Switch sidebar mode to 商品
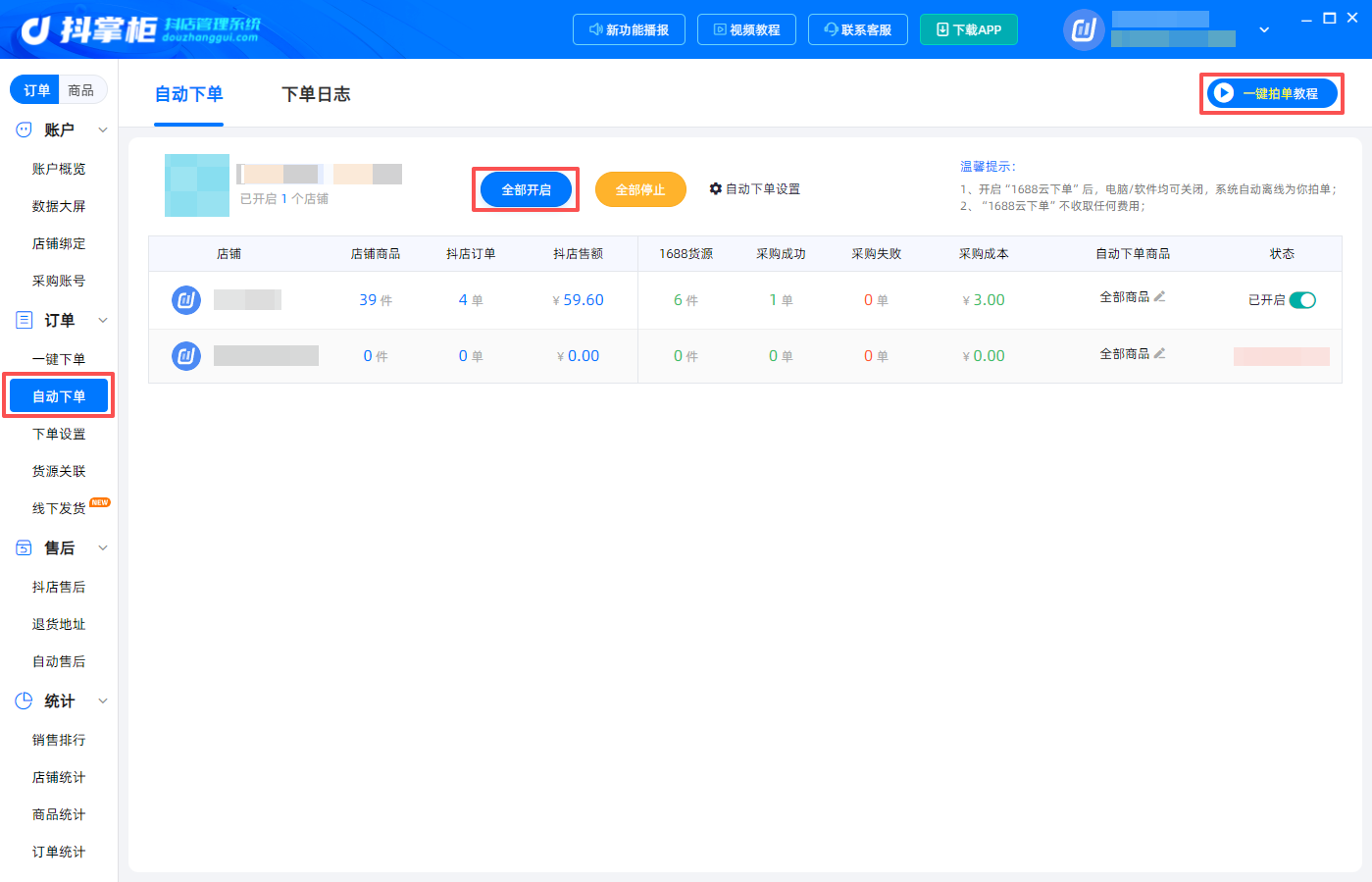 81,90
